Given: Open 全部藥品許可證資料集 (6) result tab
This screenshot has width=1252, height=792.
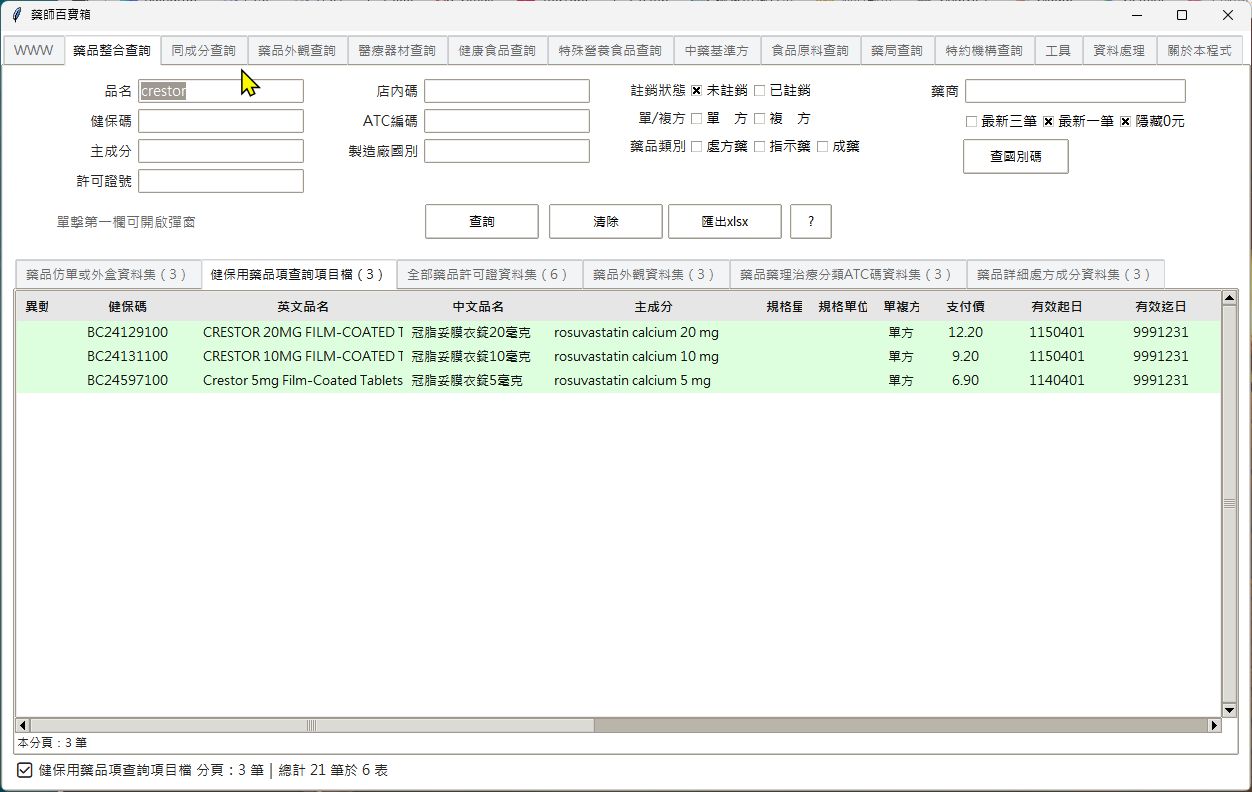Looking at the screenshot, I should tap(488, 274).
